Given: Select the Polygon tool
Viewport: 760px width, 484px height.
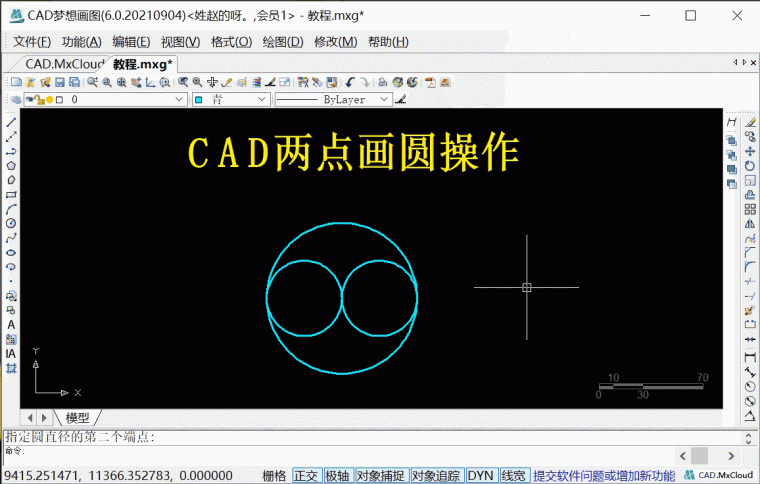Looking at the screenshot, I should click(x=11, y=166).
